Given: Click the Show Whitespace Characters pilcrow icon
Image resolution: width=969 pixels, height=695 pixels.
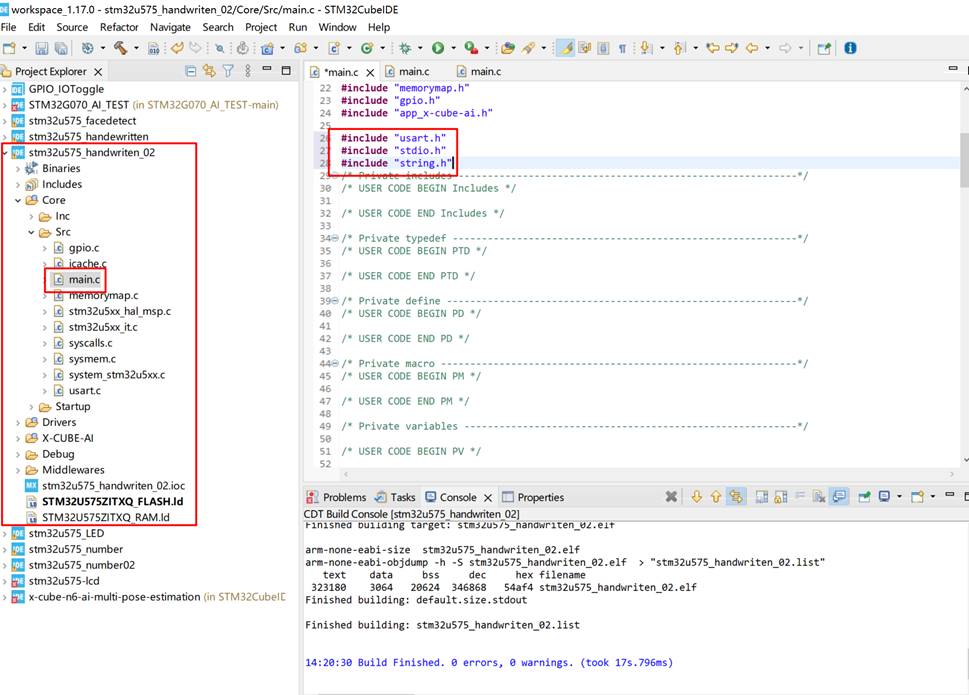Looking at the screenshot, I should tap(622, 48).
